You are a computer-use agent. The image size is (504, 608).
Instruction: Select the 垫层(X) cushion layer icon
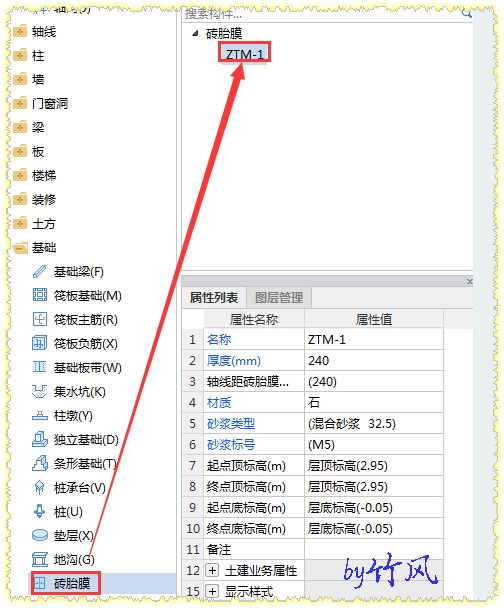pyautogui.click(x=39, y=535)
